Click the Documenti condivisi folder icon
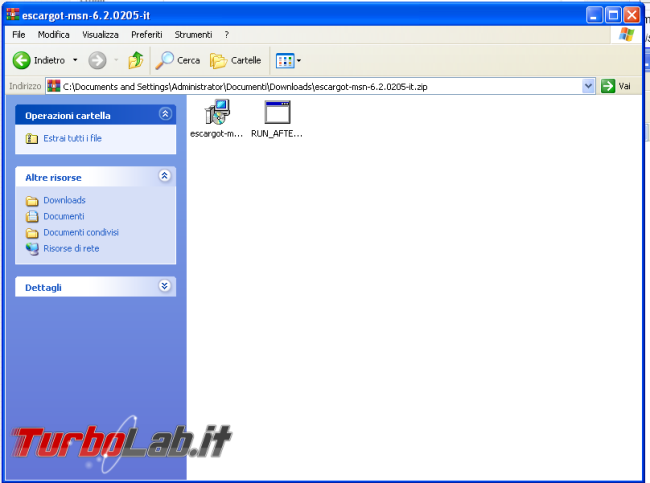650x483 pixels. point(32,233)
